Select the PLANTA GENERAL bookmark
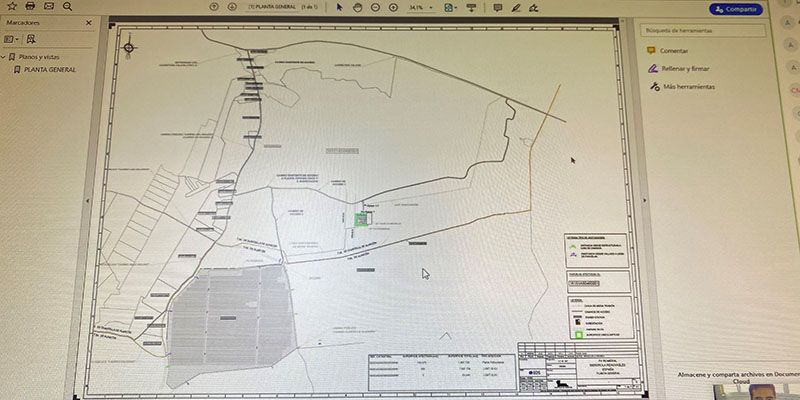This screenshot has width=800, height=400. coord(51,71)
